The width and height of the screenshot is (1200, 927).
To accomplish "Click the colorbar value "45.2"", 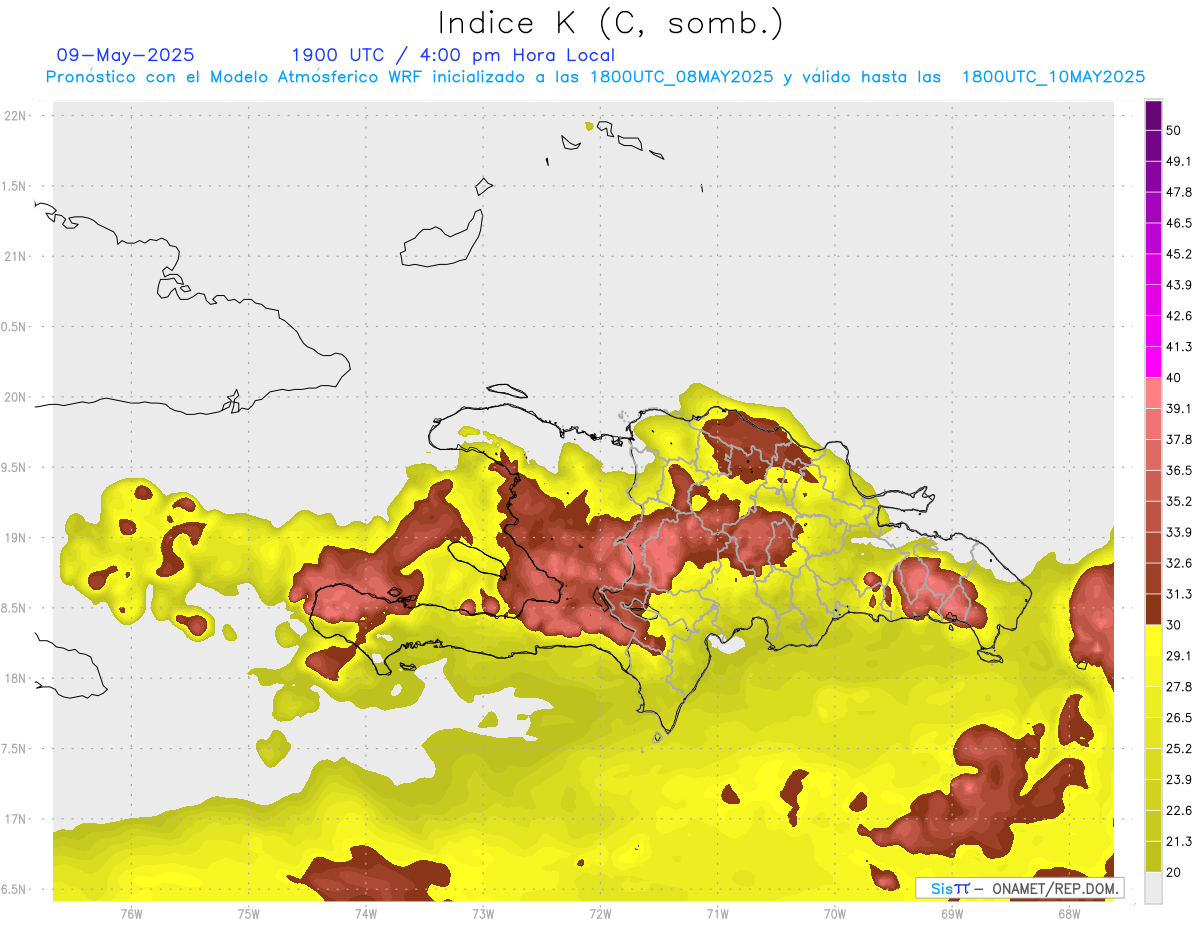I will point(1179,254).
